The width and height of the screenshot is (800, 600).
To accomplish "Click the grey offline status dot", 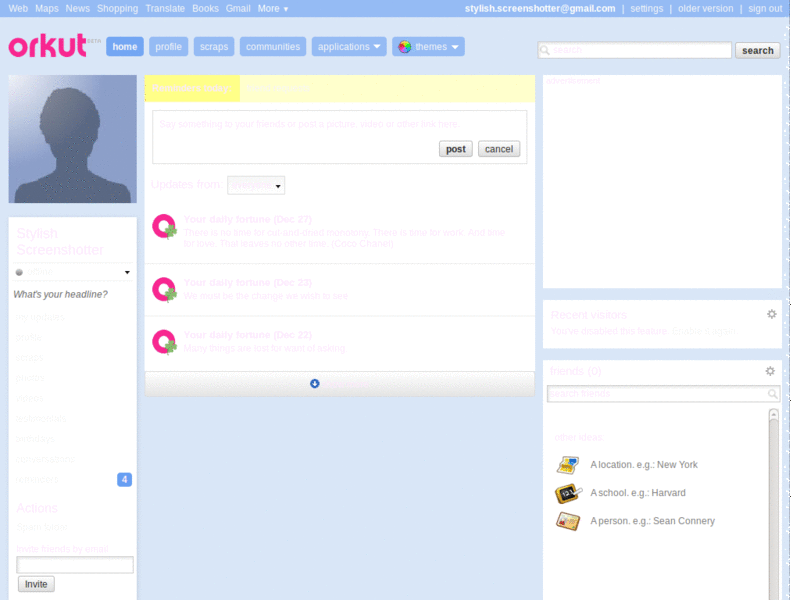I will pyautogui.click(x=19, y=272).
